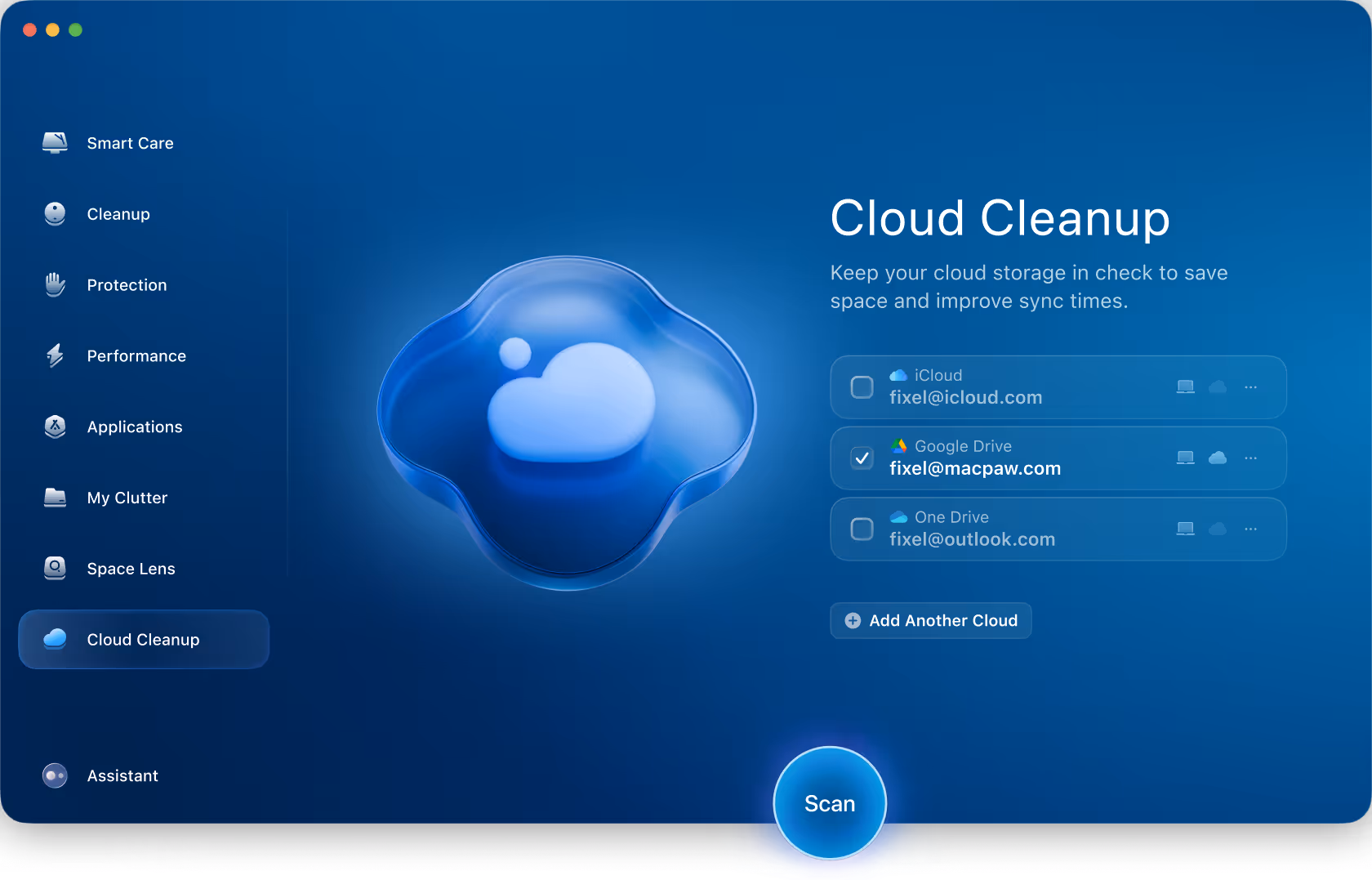The height and width of the screenshot is (880, 1372).
Task: Click the Performance lightning bolt icon
Action: point(55,355)
